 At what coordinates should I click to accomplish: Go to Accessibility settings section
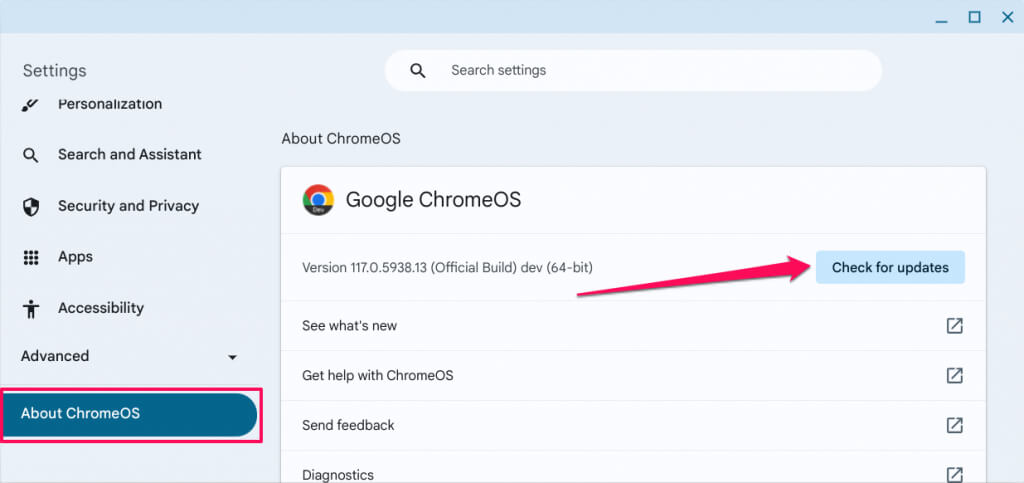click(101, 308)
